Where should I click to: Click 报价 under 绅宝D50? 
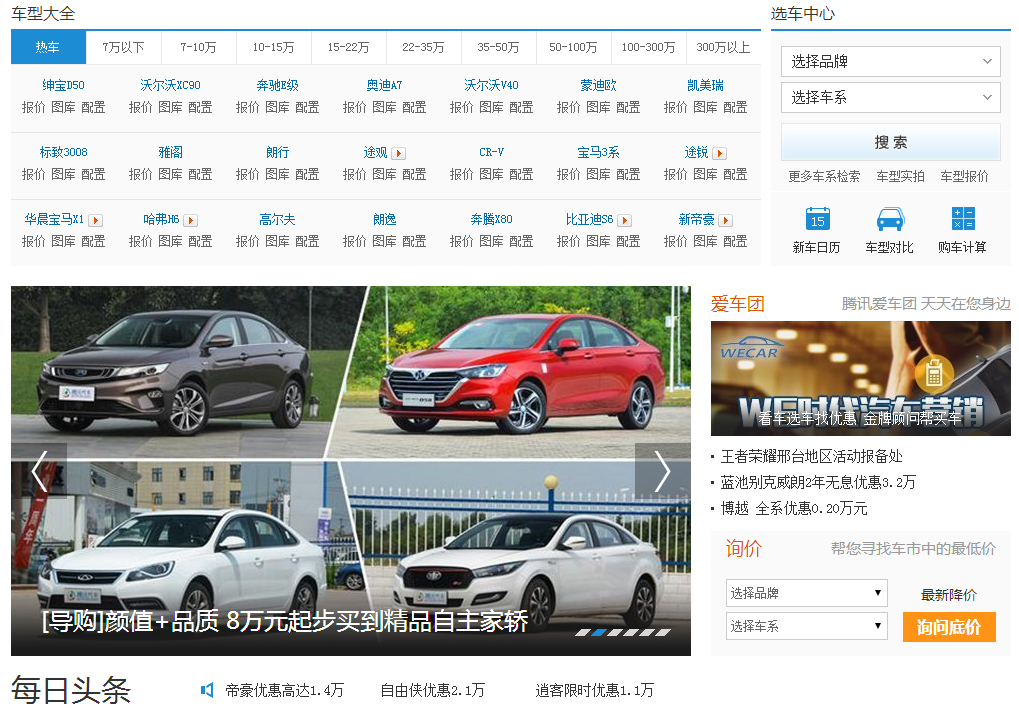[x=34, y=107]
